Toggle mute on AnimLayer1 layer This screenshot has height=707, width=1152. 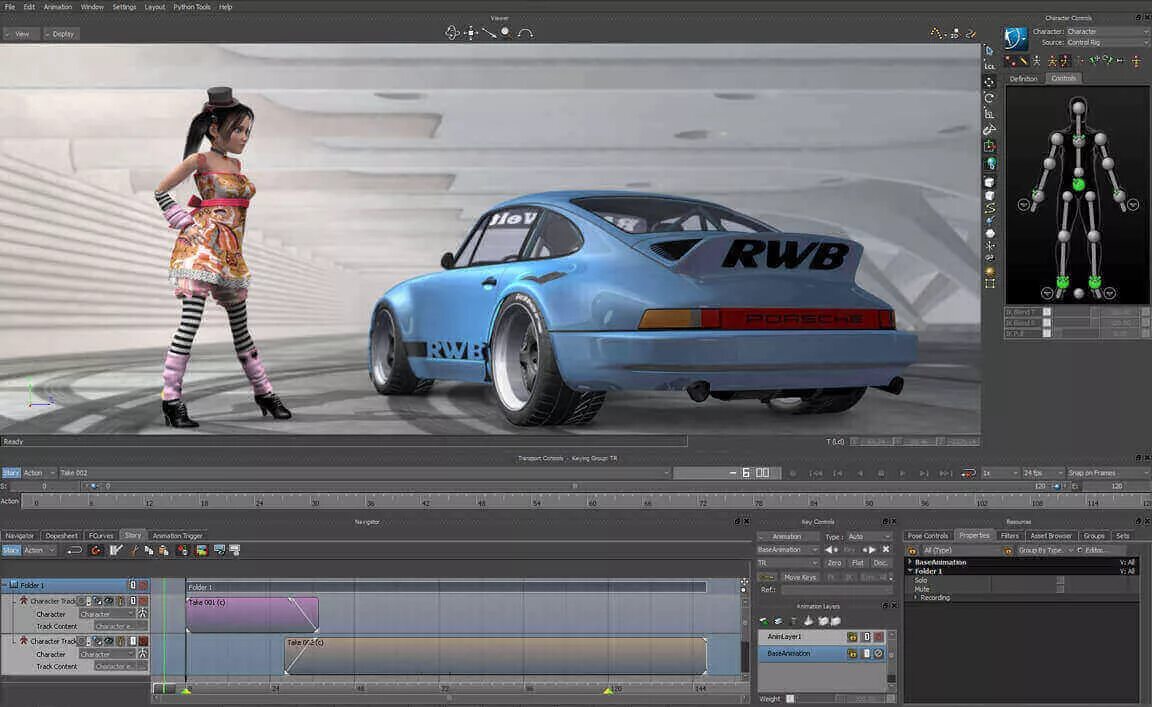878,637
